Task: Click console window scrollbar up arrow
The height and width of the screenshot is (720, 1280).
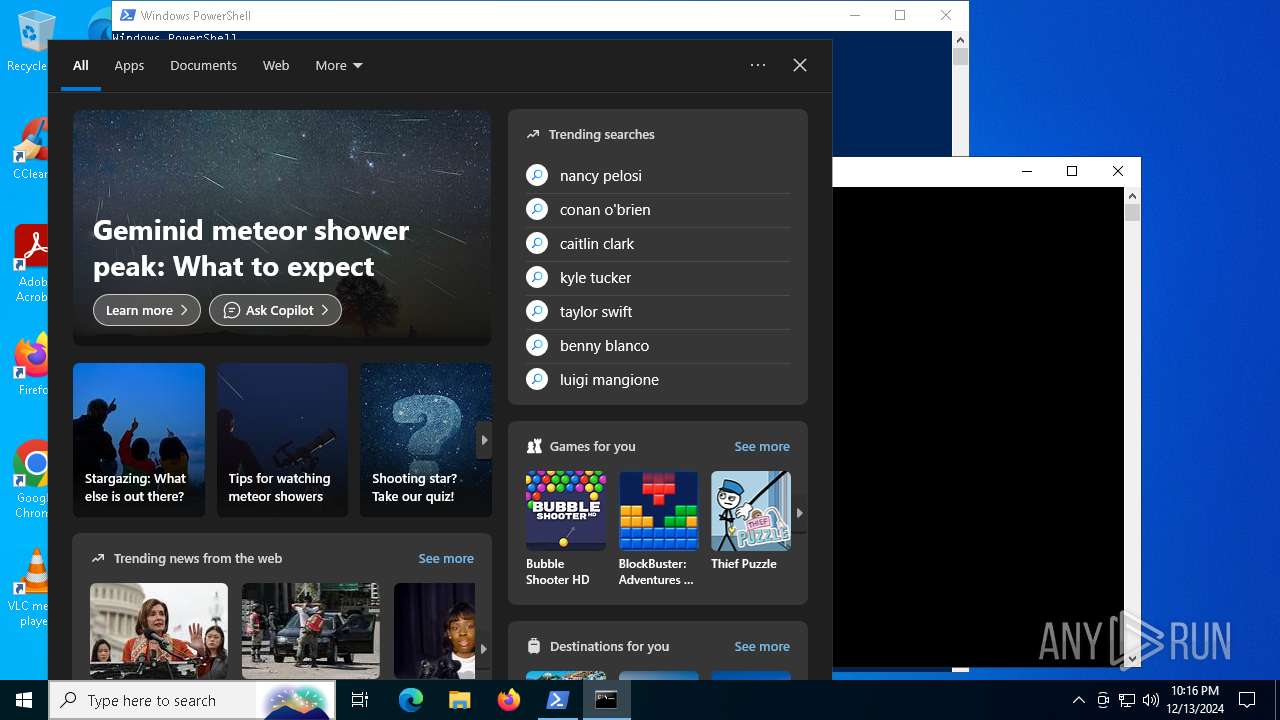Action: coord(1132,197)
